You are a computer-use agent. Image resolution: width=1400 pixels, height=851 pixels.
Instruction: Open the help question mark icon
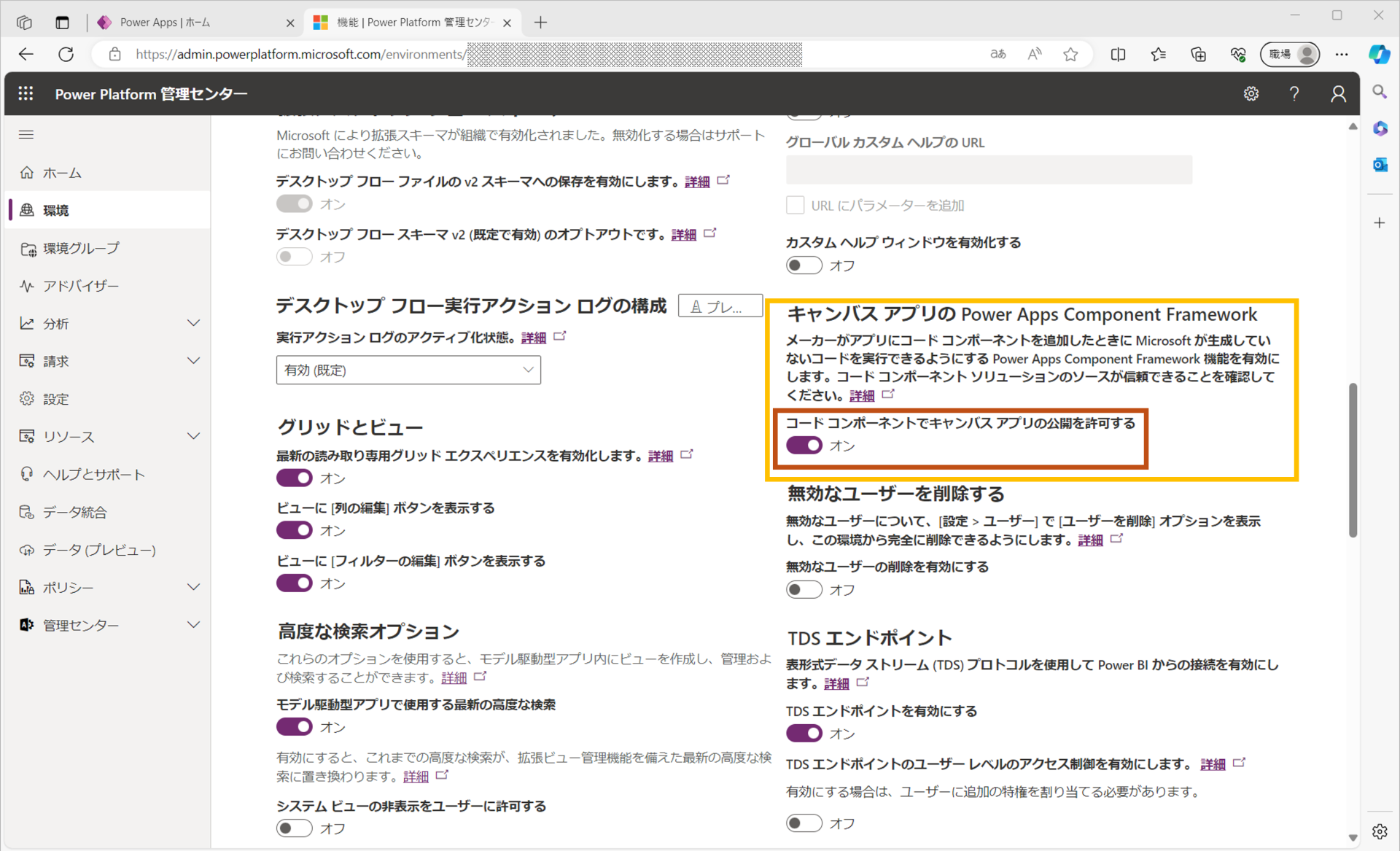coord(1294,94)
